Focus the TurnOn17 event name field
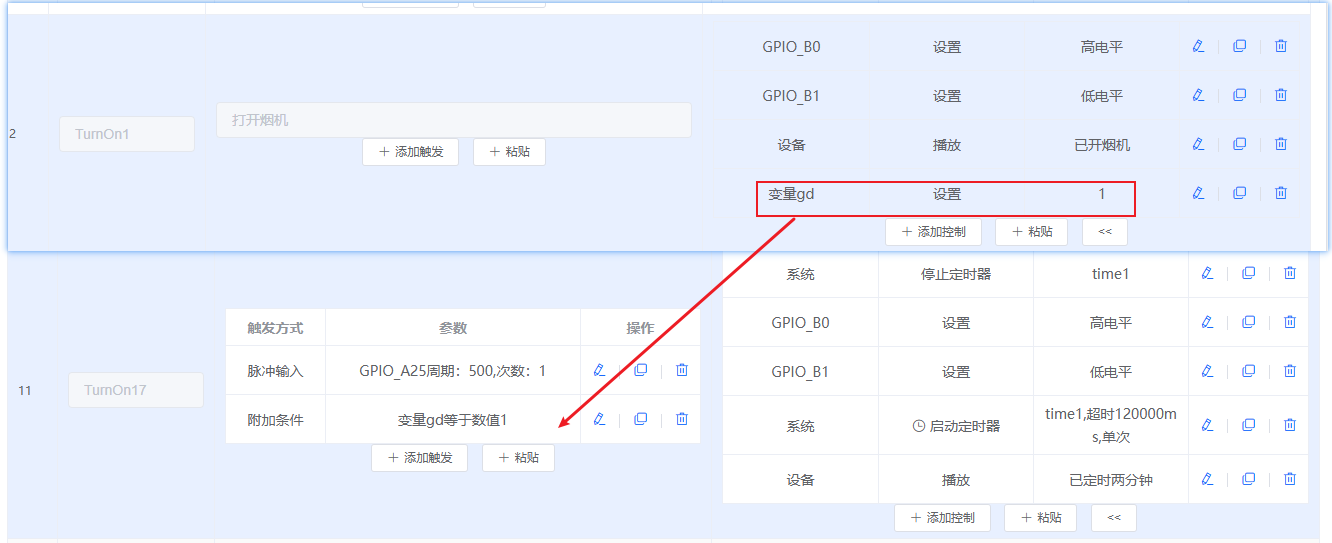Image resolution: width=1332 pixels, height=543 pixels. 136,390
